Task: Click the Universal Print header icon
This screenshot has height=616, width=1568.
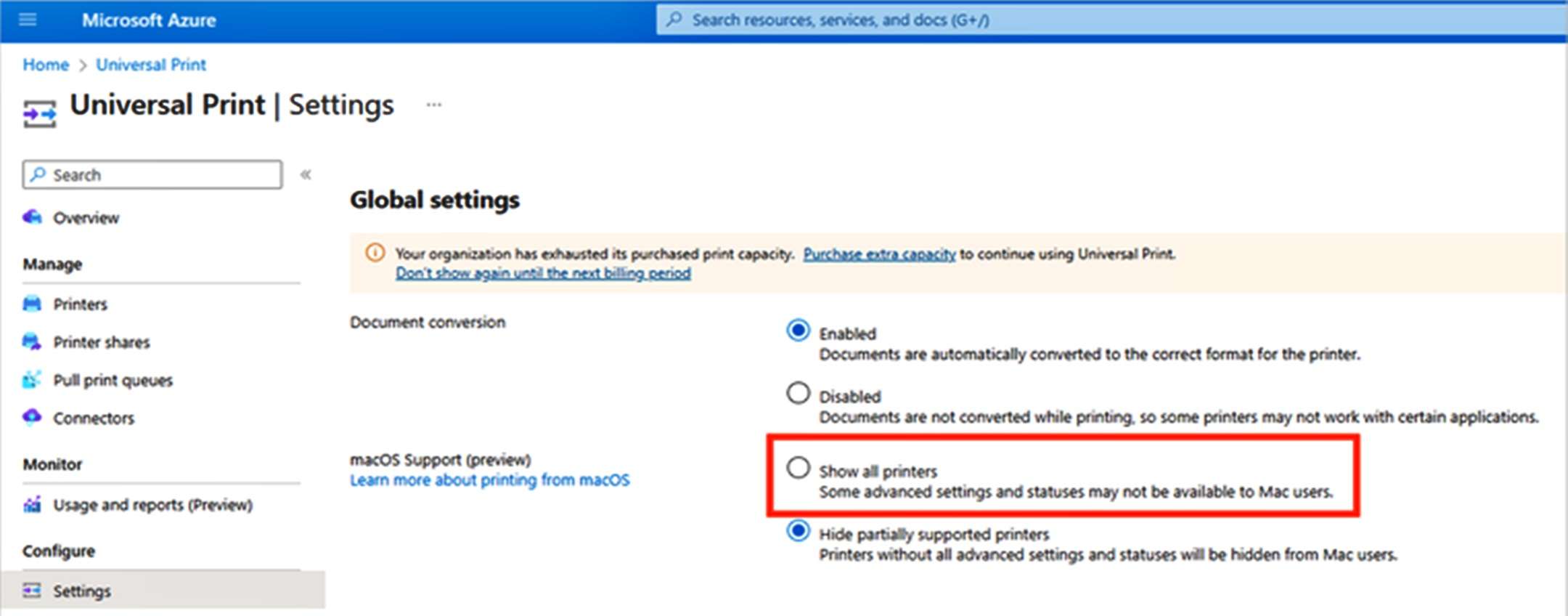Action: (x=39, y=113)
